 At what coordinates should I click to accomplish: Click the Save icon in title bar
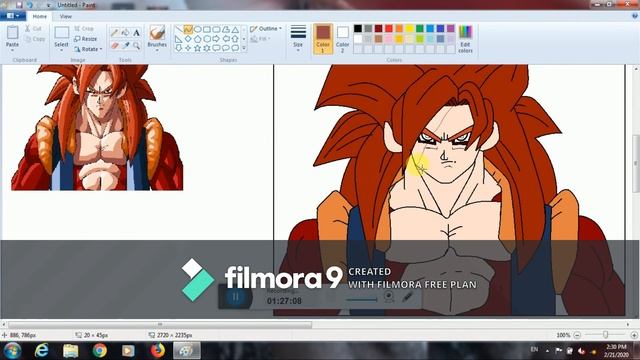(19, 5)
